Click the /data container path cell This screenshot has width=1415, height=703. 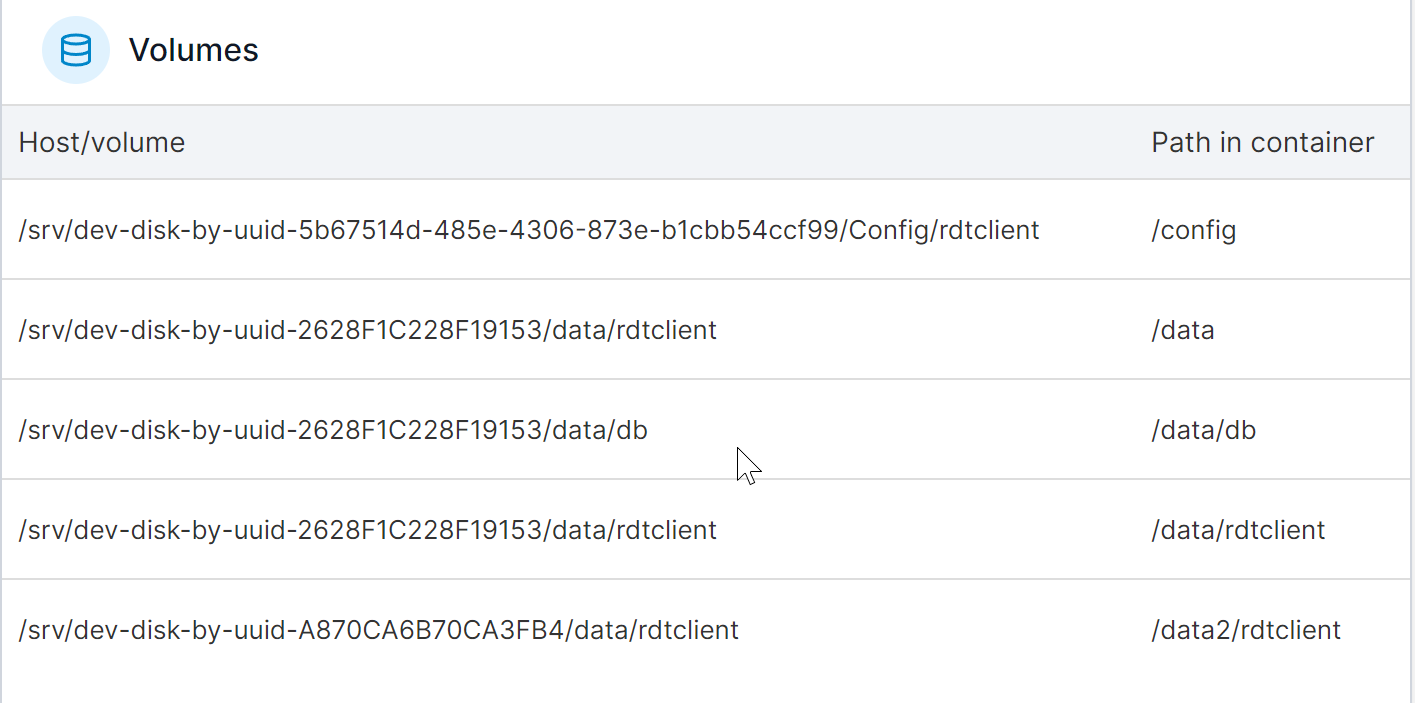click(x=1183, y=329)
